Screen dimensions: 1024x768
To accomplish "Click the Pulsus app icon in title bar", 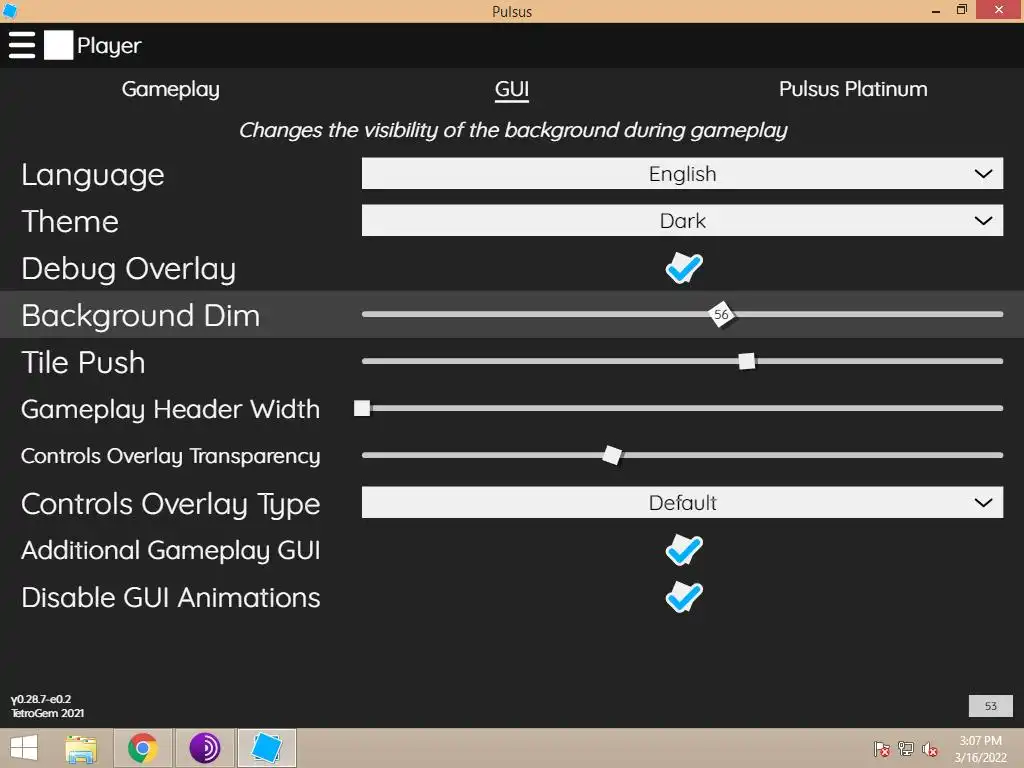I will point(9,10).
